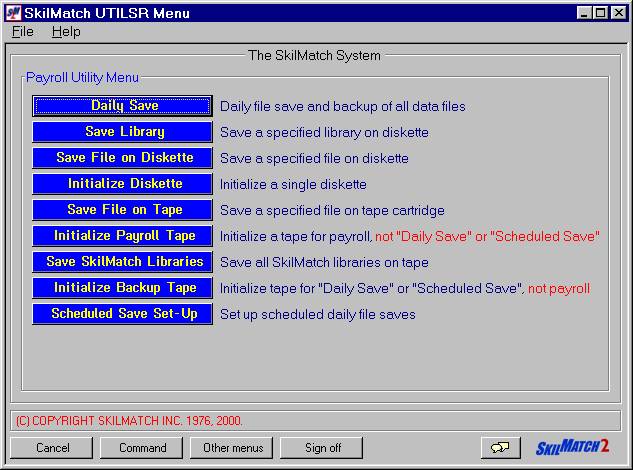Viewport: 633px width, 470px height.
Task: Click the red 'not payroll' warning text
Action: pos(559,288)
